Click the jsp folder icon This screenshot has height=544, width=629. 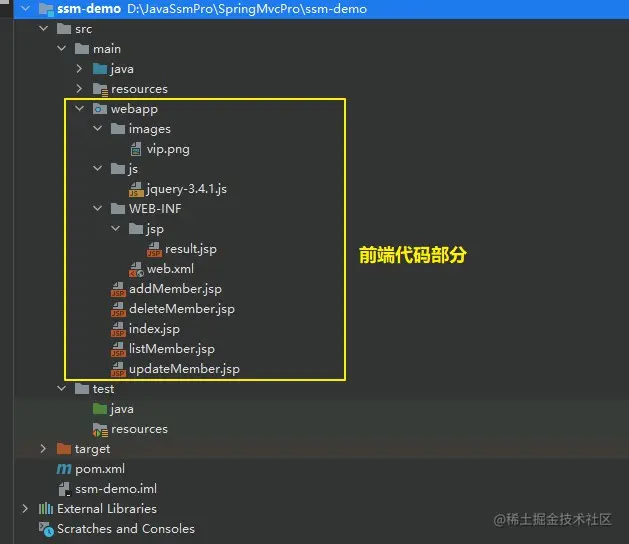click(x=136, y=228)
